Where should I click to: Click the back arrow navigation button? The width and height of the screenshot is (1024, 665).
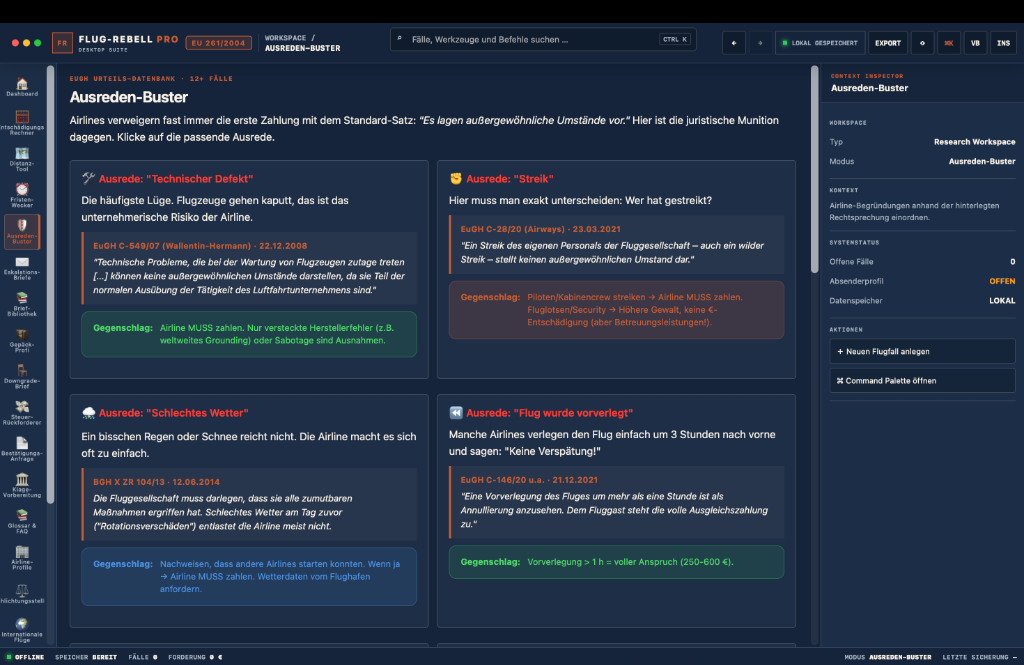[734, 43]
